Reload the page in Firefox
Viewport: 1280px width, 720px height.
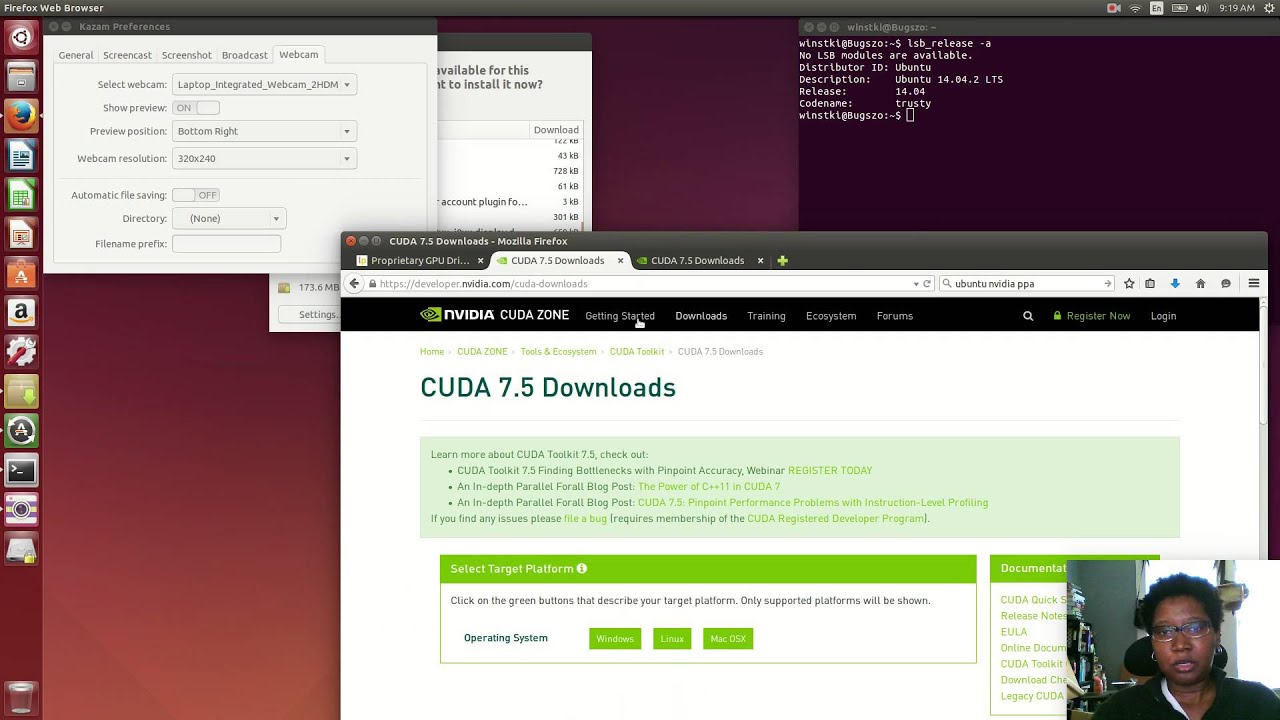click(927, 284)
